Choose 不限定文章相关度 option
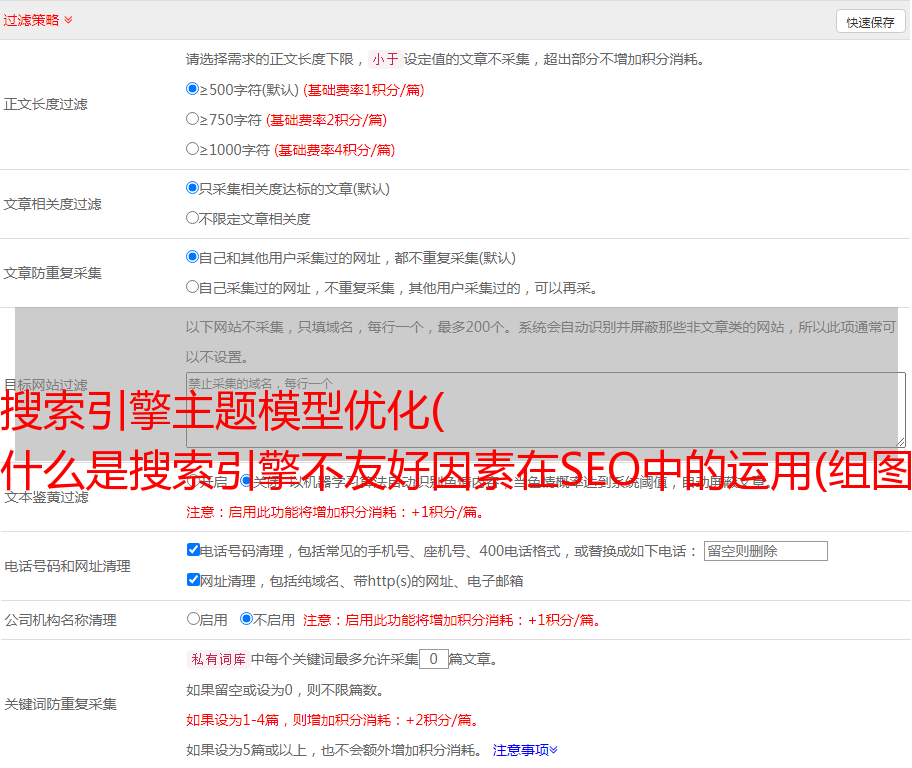This screenshot has width=912, height=768. pos(193,218)
